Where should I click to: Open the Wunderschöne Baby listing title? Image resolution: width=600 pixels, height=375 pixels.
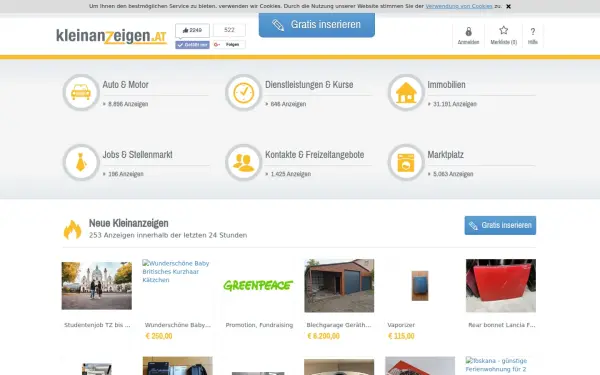[178, 325]
